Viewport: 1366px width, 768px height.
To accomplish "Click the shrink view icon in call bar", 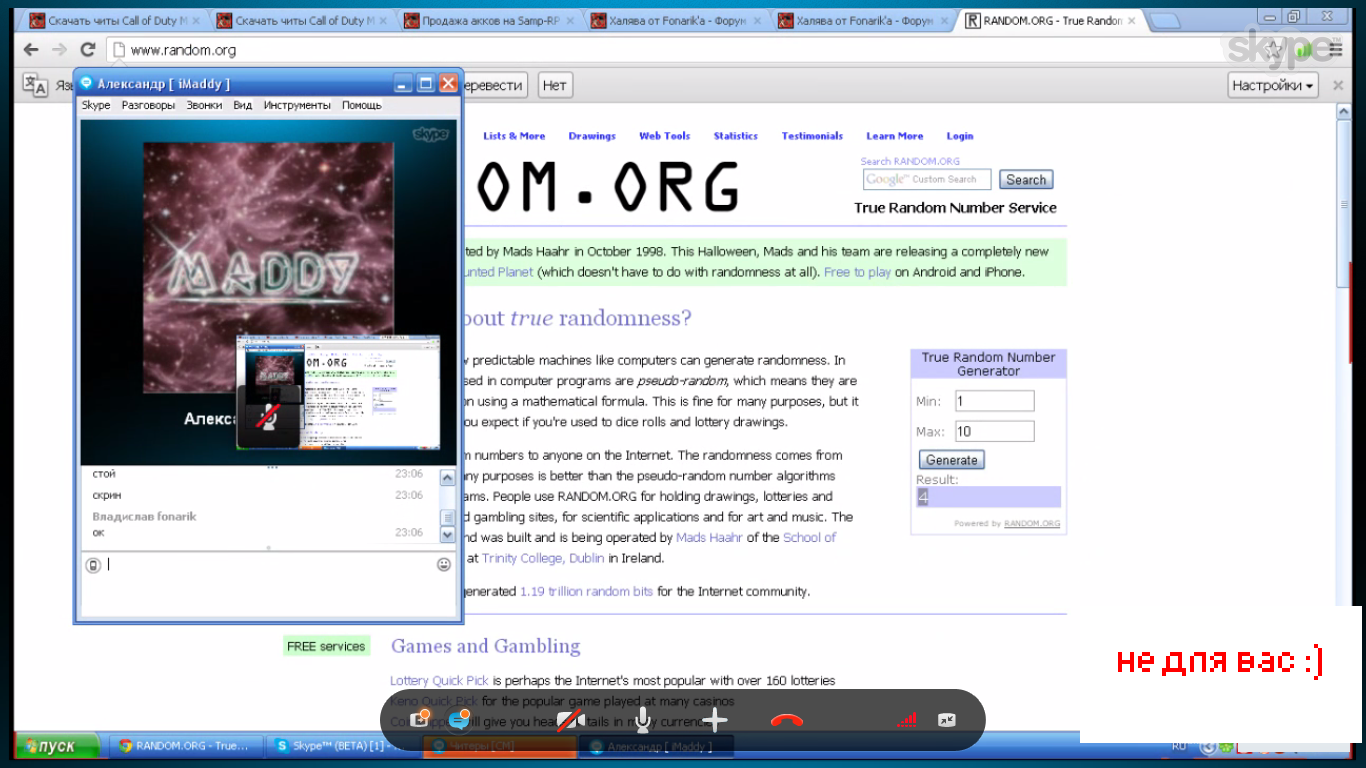I will pyautogui.click(x=946, y=720).
